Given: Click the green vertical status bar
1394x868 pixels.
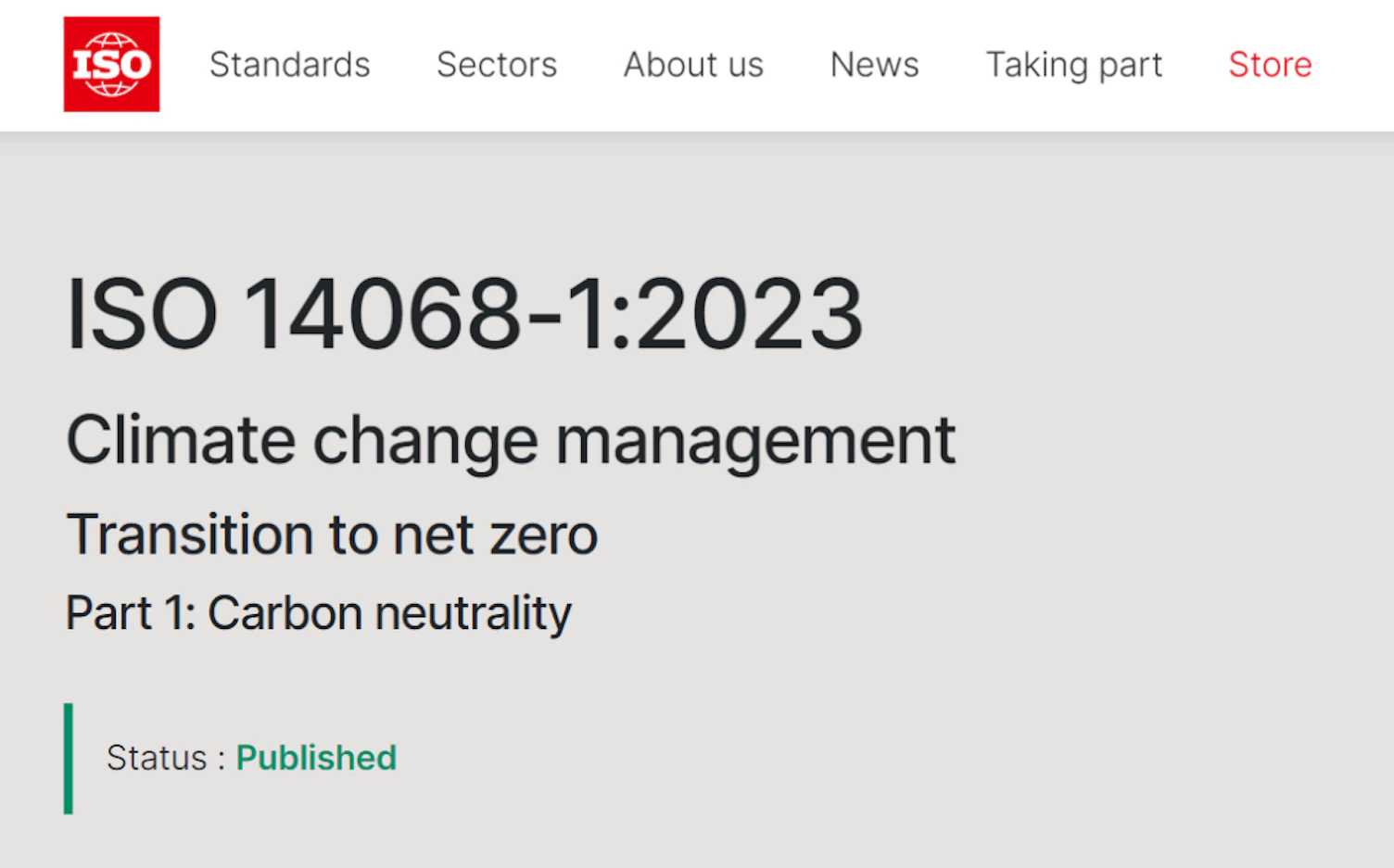Looking at the screenshot, I should (x=69, y=759).
